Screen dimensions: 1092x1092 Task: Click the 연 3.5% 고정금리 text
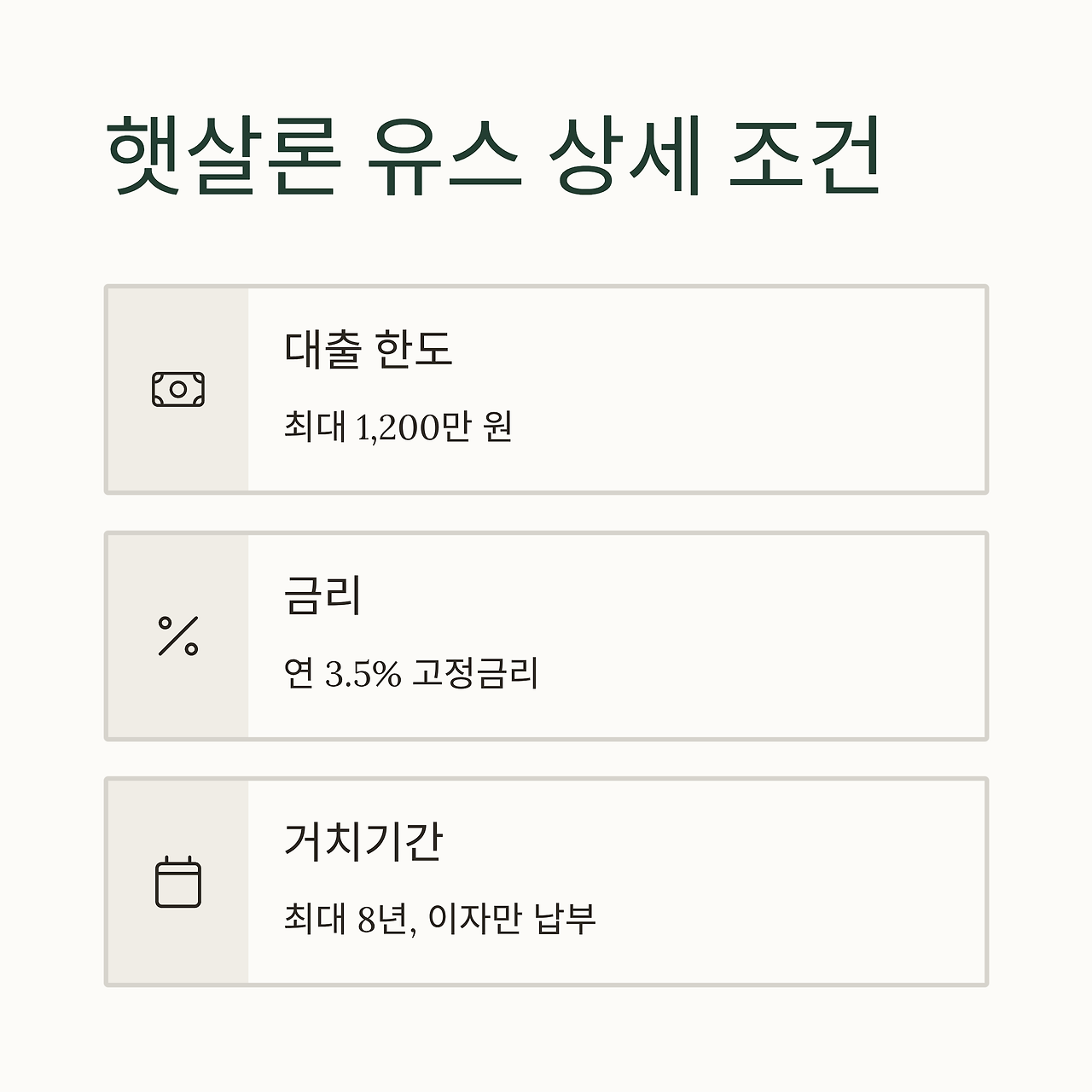pos(411,673)
